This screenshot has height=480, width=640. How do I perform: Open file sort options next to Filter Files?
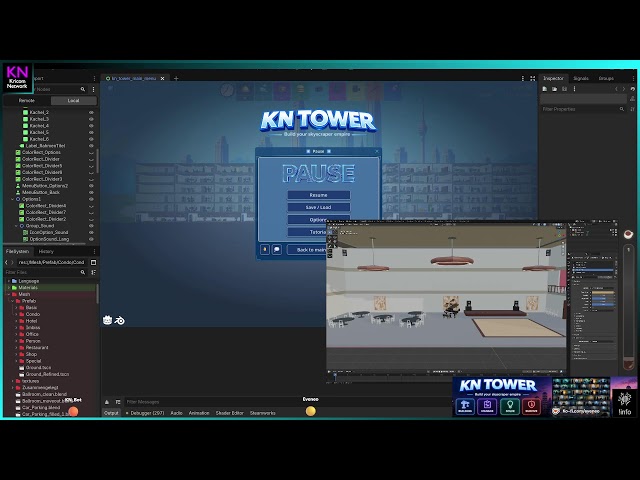(x=93, y=272)
